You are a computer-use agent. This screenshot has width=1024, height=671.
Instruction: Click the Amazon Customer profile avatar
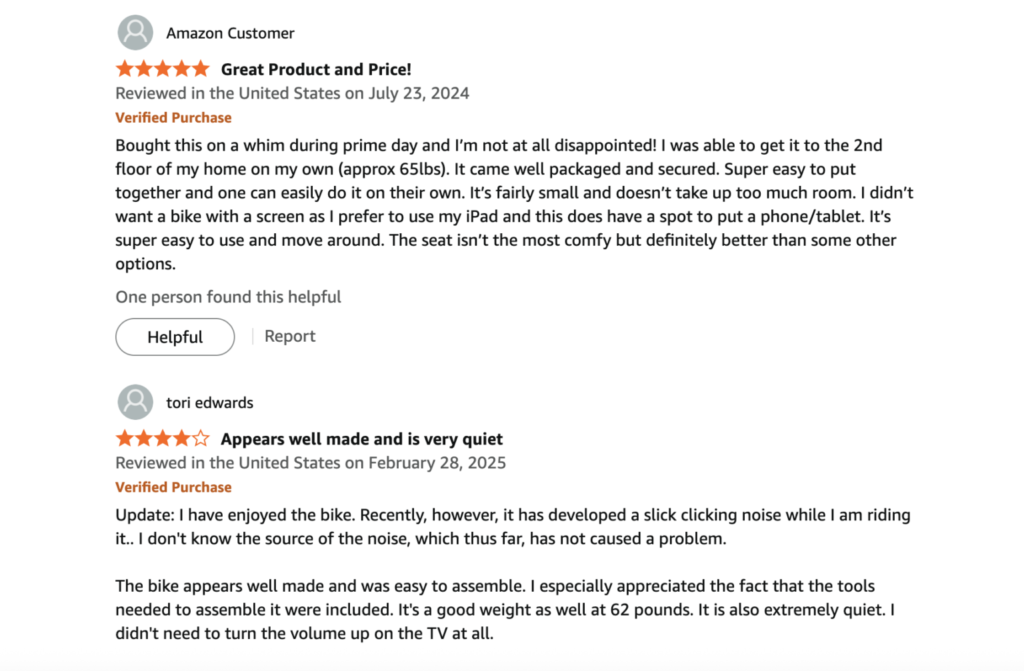pos(135,33)
